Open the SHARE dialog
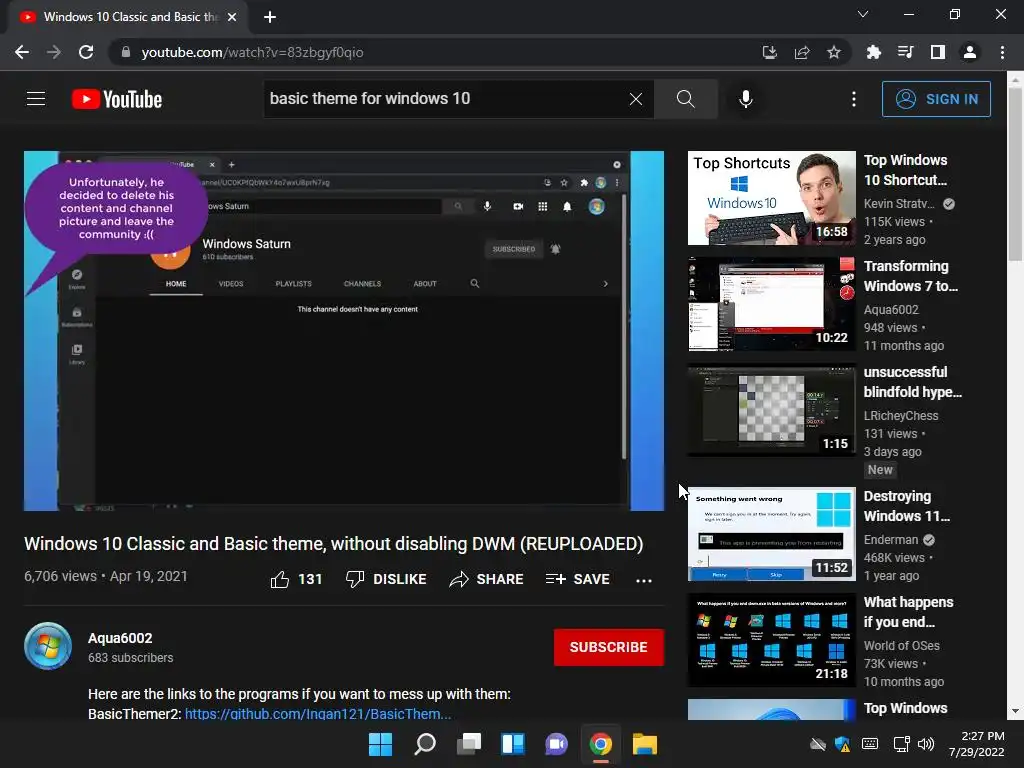Viewport: 1024px width, 768px height. [x=487, y=579]
